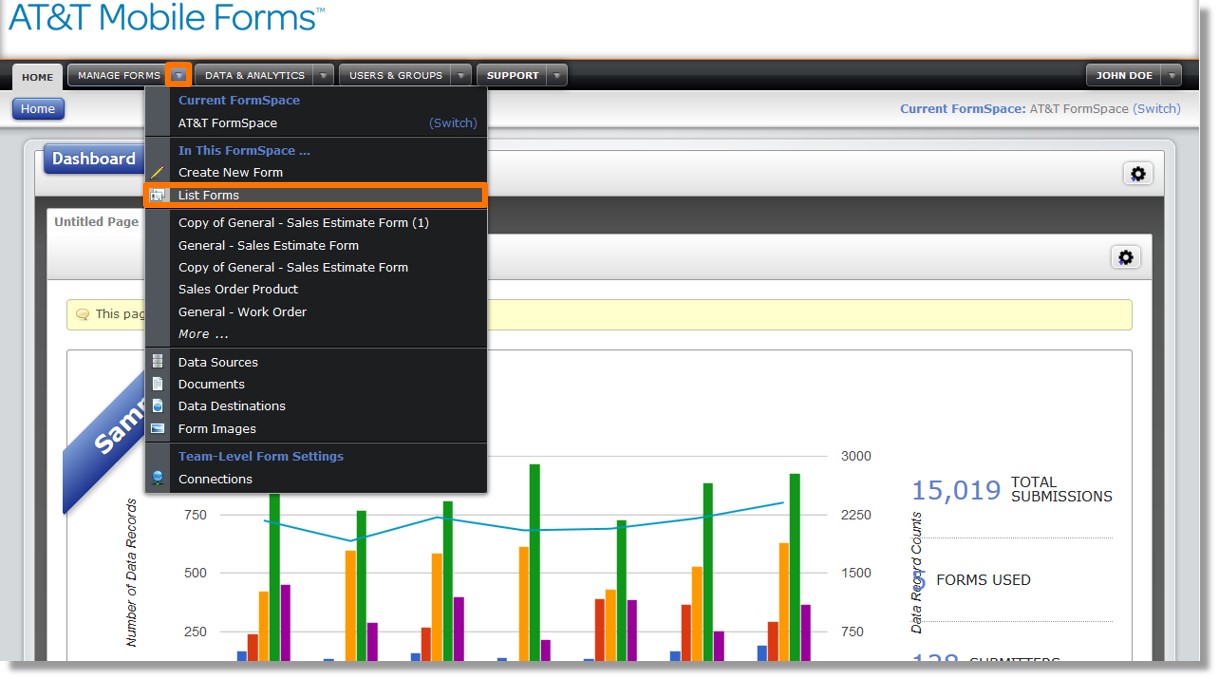Click the 500 value on left axis
Viewport: 1218px width, 679px height.
(x=195, y=573)
